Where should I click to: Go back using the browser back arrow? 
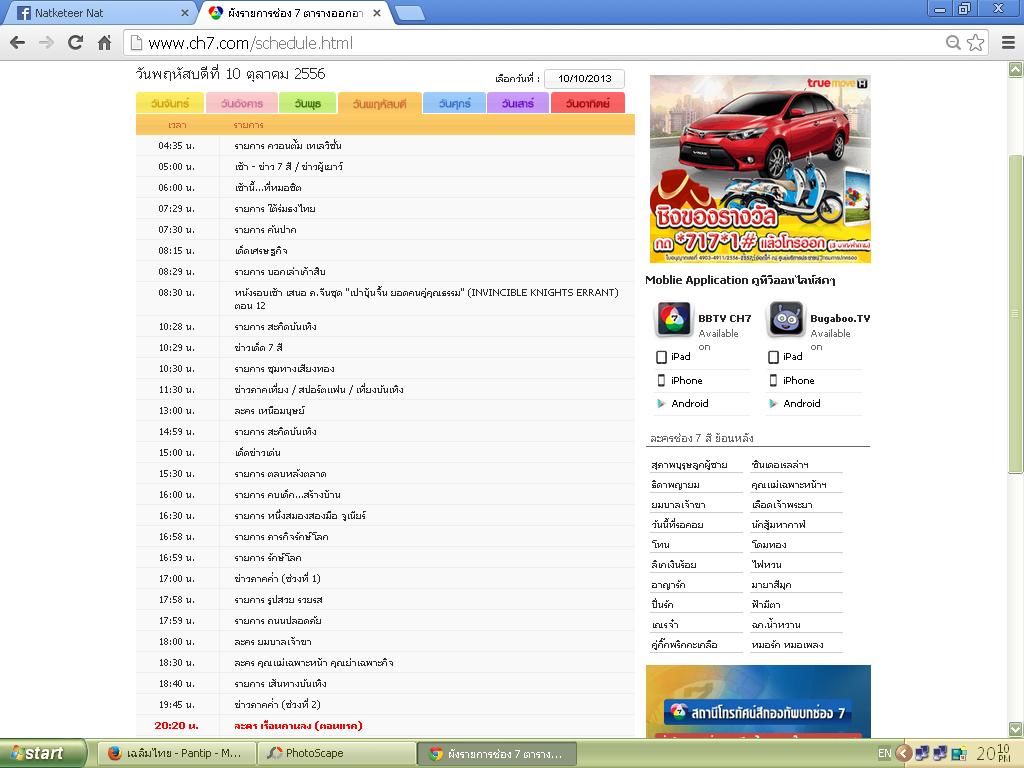point(18,43)
